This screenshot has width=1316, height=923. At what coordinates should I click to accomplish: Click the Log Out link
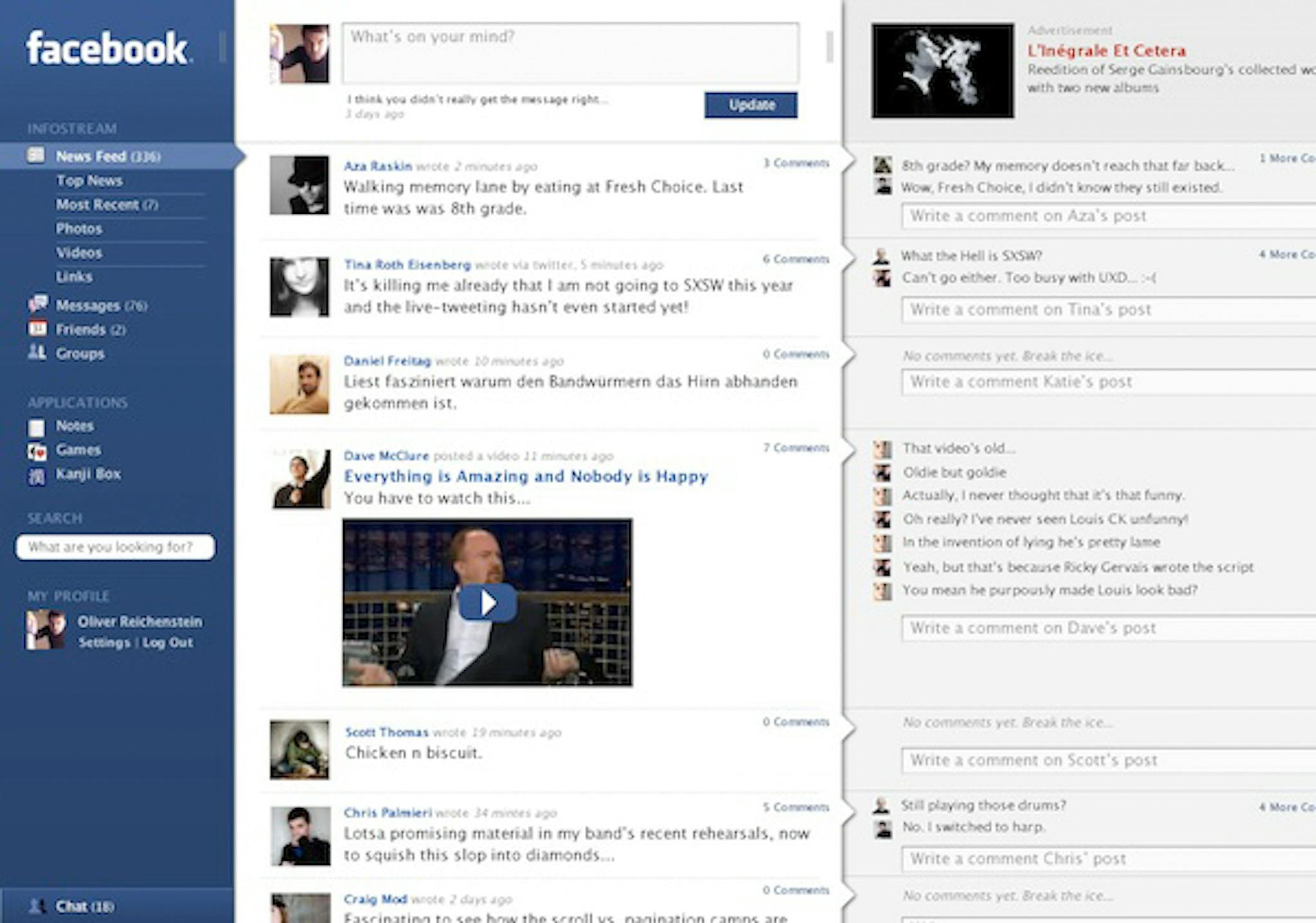click(x=168, y=643)
